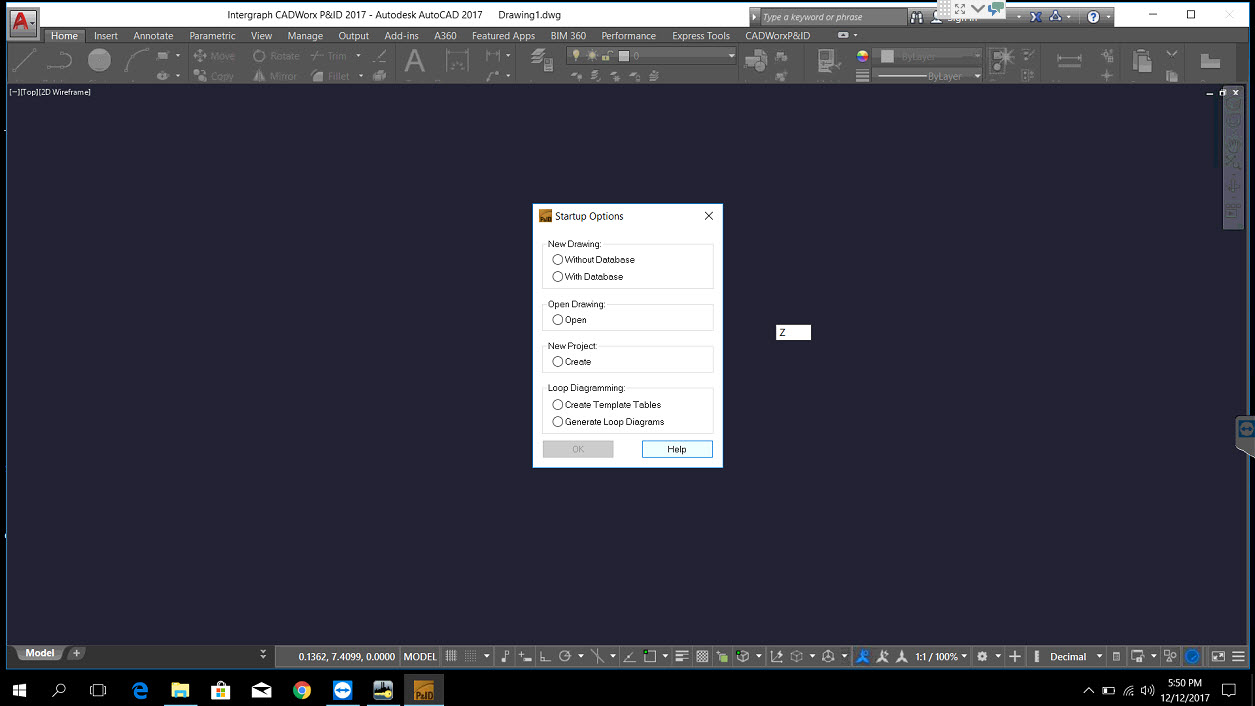Open the CADWorxP&ID ribbon tab

pos(778,36)
